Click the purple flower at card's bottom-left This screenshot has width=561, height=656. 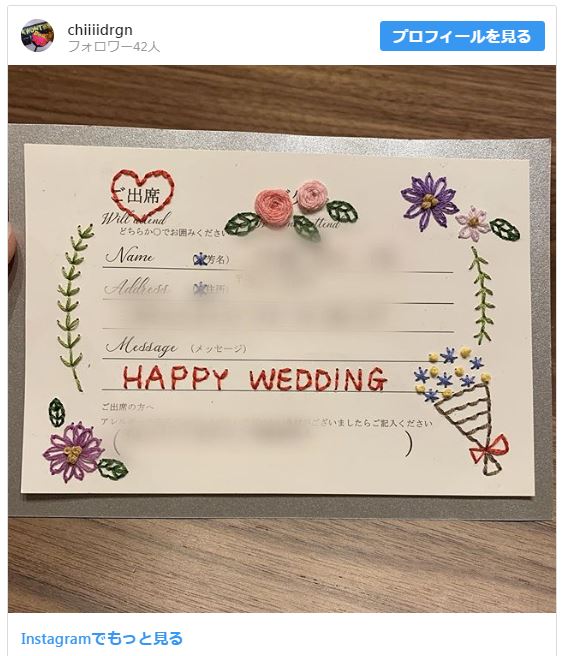pos(73,451)
